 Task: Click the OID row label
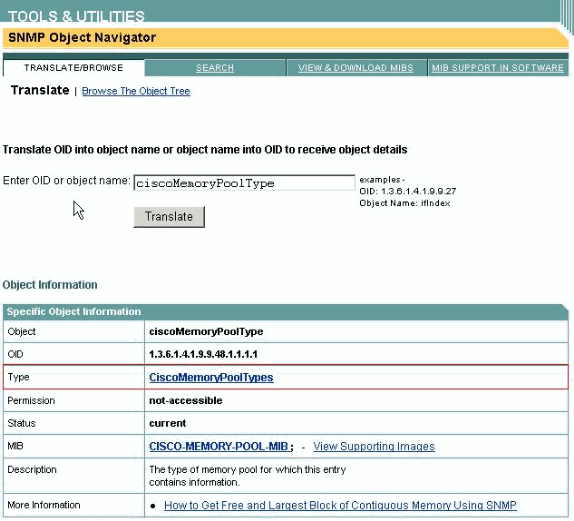15,354
